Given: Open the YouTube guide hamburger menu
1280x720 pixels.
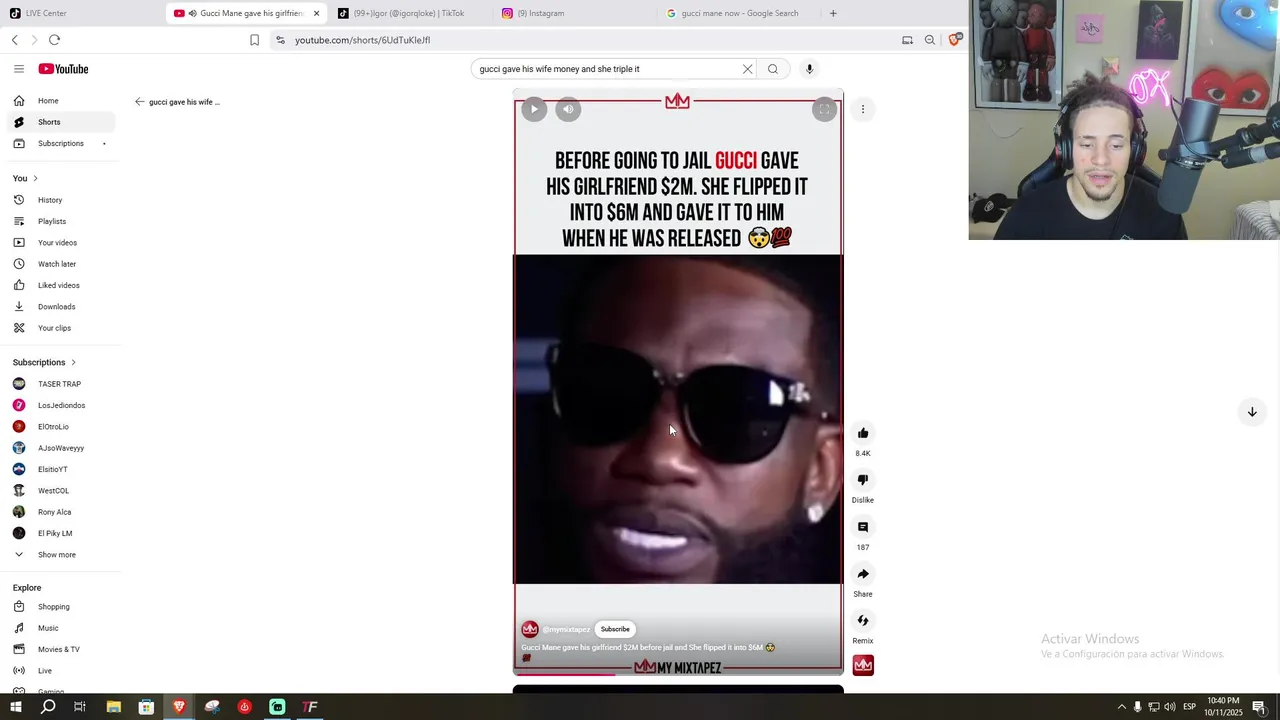Looking at the screenshot, I should click(19, 69).
